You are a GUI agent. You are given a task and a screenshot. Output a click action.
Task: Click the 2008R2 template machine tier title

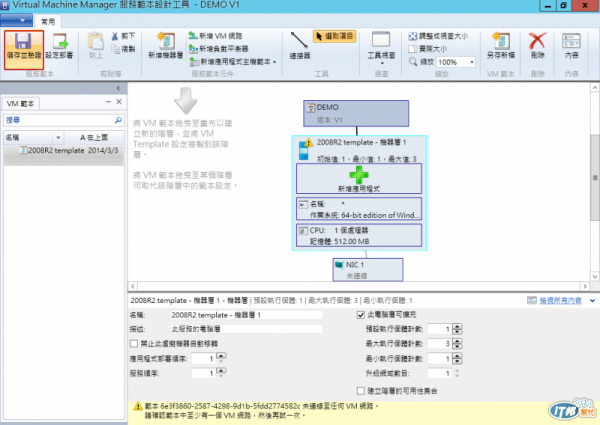tap(362, 142)
